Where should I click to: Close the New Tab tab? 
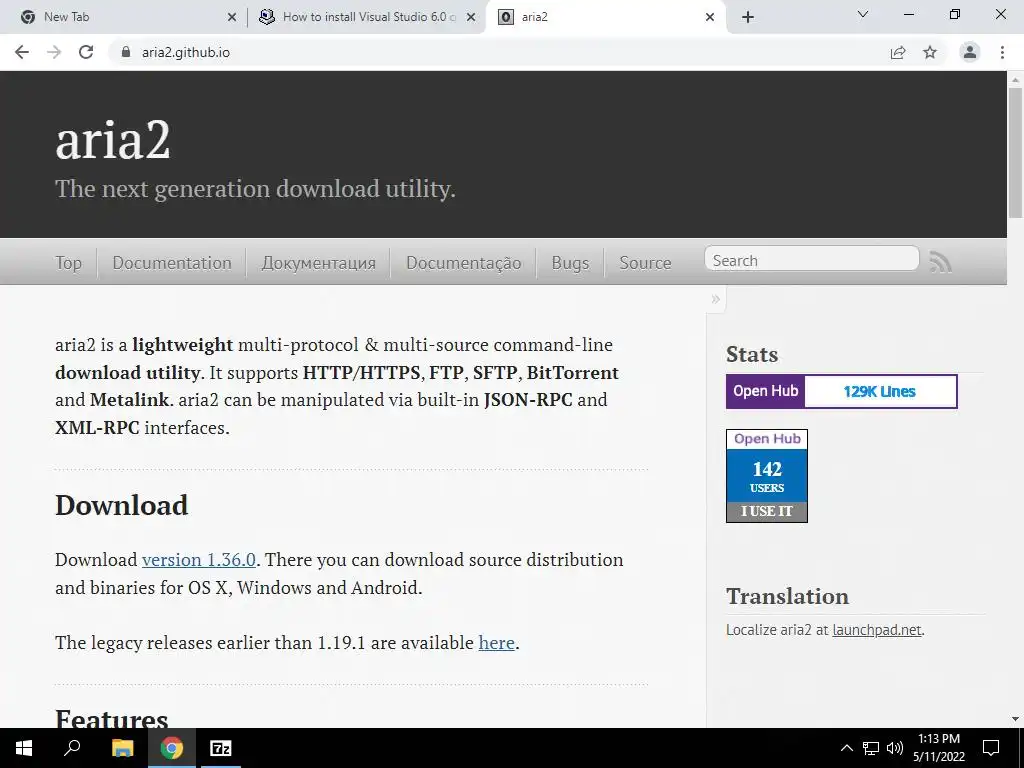[x=232, y=17]
